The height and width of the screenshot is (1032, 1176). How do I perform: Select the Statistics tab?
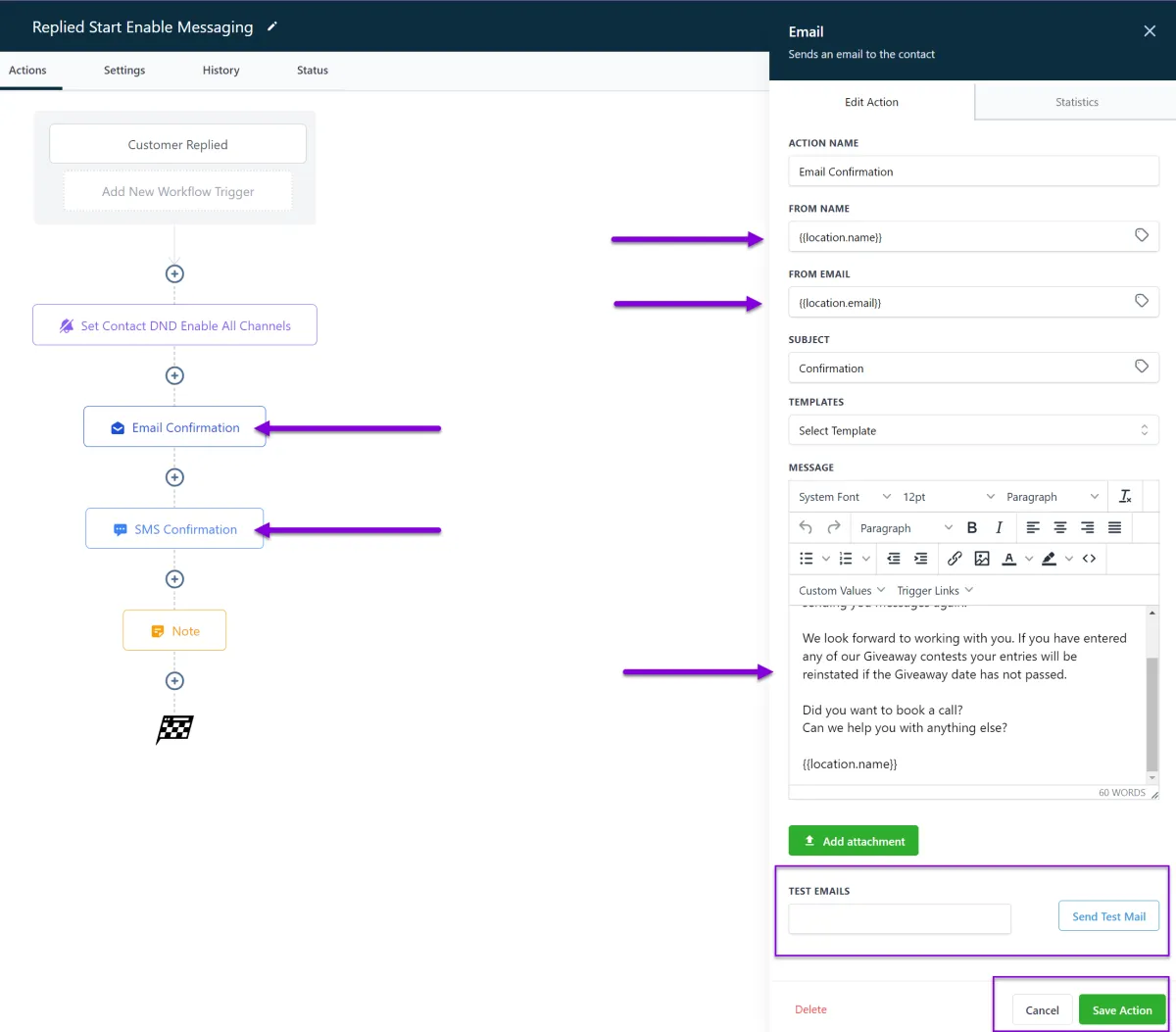click(x=1076, y=102)
